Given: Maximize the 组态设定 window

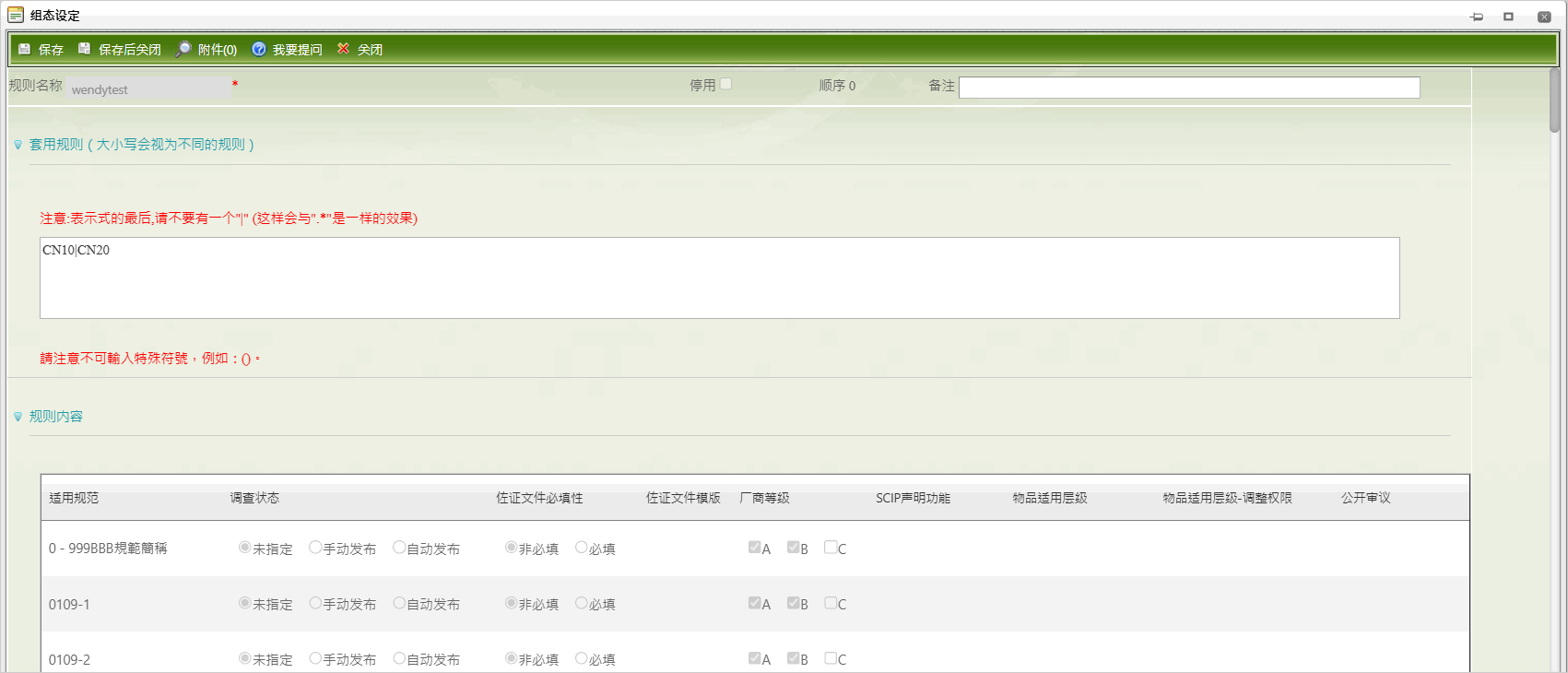Looking at the screenshot, I should tap(1509, 17).
